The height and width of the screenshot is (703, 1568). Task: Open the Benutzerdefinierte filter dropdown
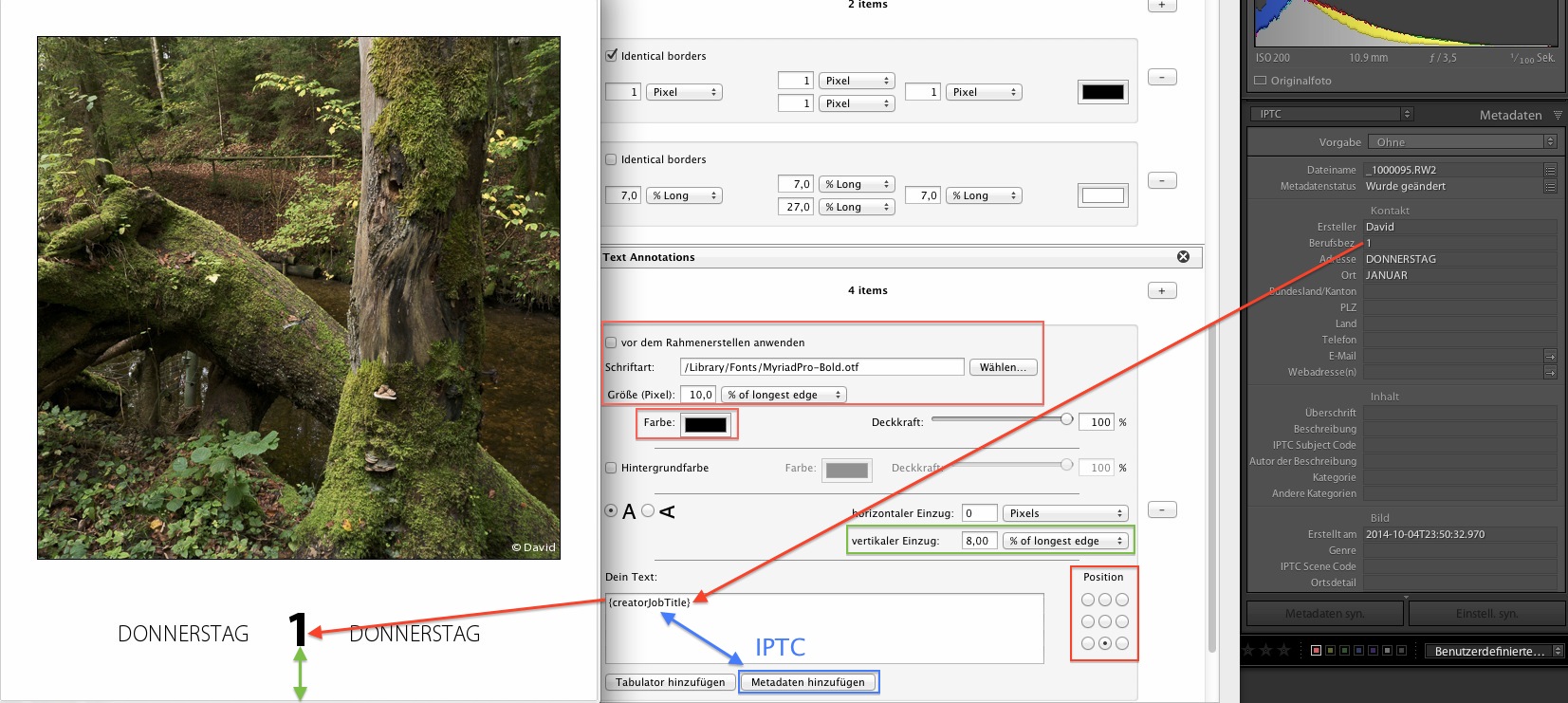[1494, 651]
